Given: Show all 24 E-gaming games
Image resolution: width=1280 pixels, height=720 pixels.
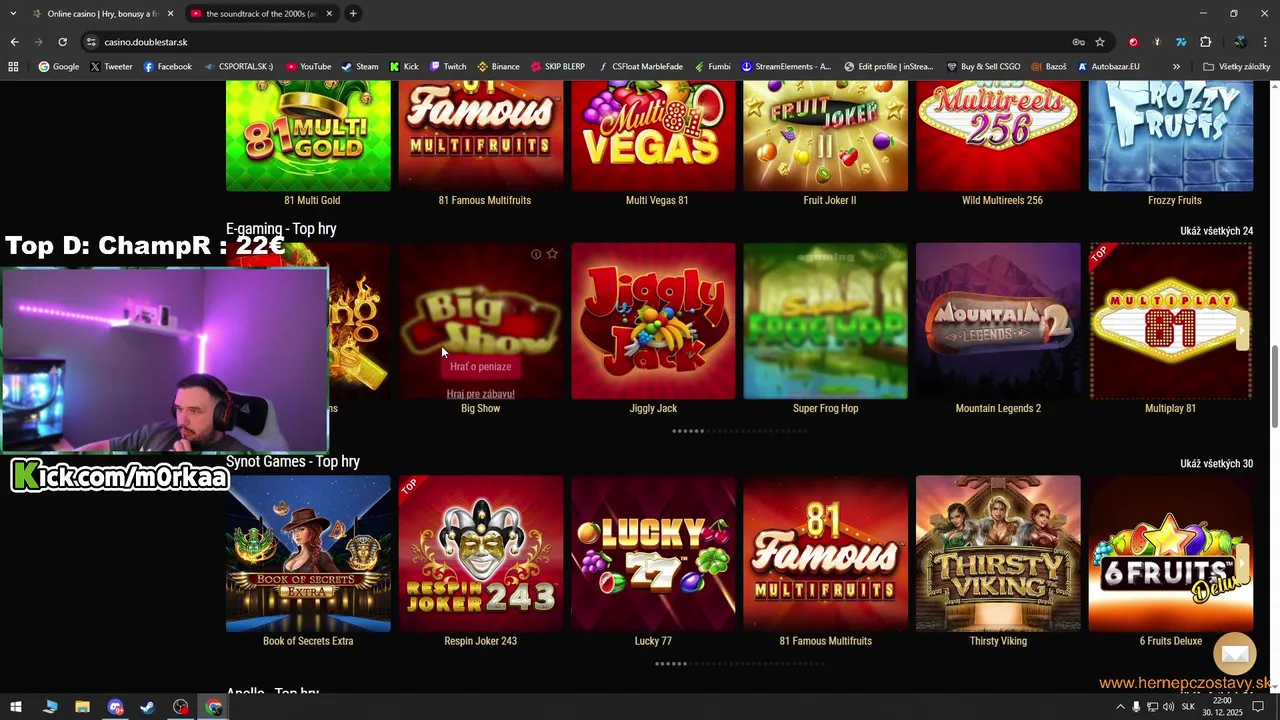Looking at the screenshot, I should (x=1216, y=231).
